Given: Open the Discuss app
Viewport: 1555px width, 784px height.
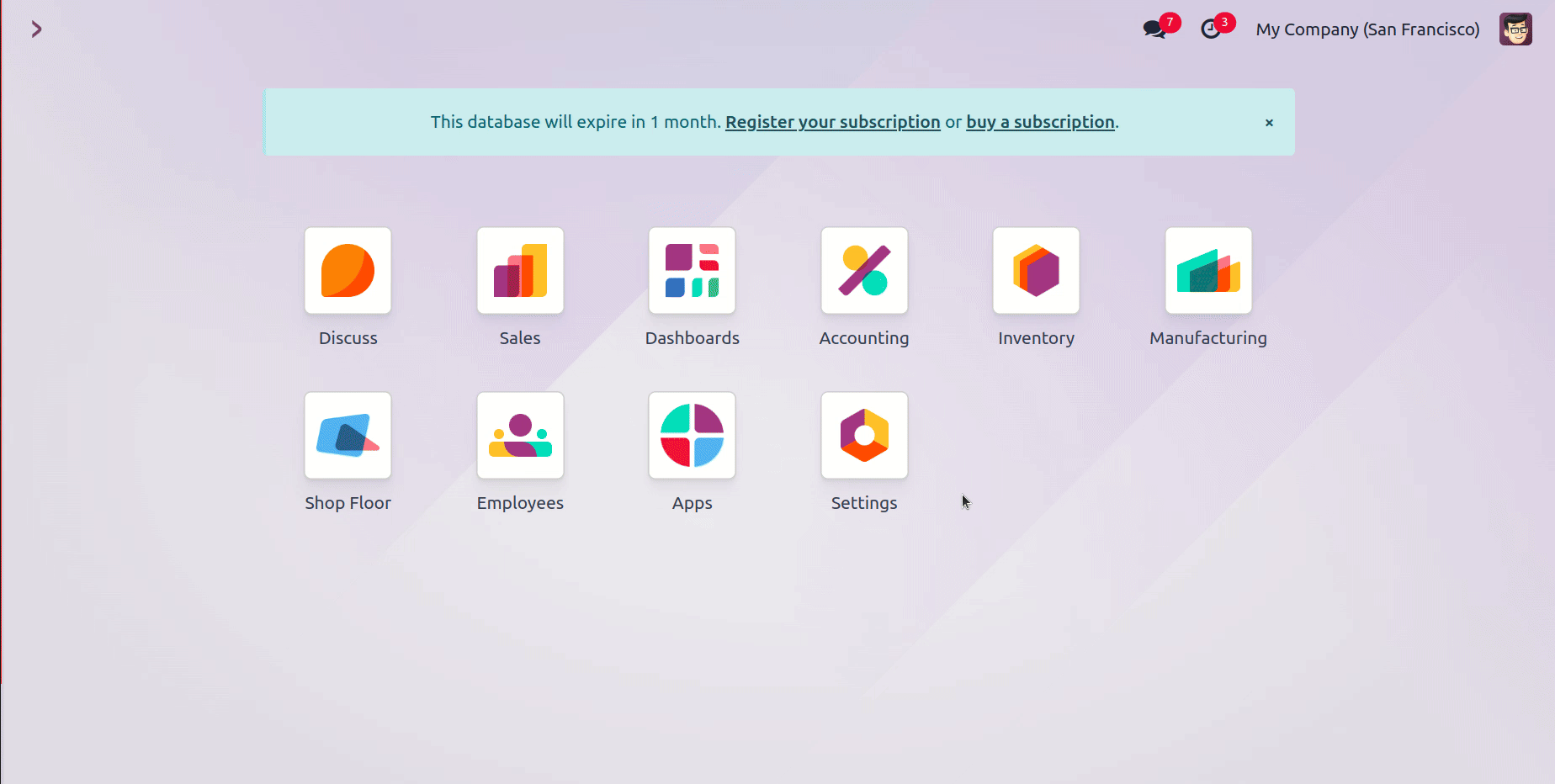Looking at the screenshot, I should (x=348, y=271).
